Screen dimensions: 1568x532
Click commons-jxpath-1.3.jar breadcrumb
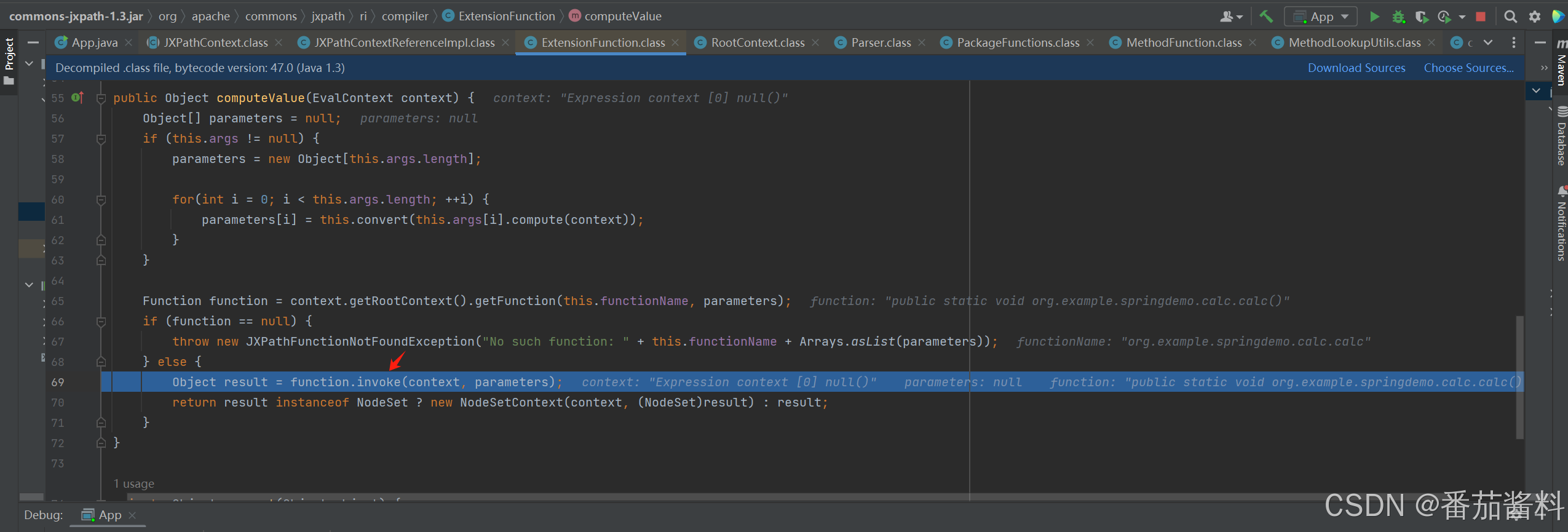click(x=76, y=16)
